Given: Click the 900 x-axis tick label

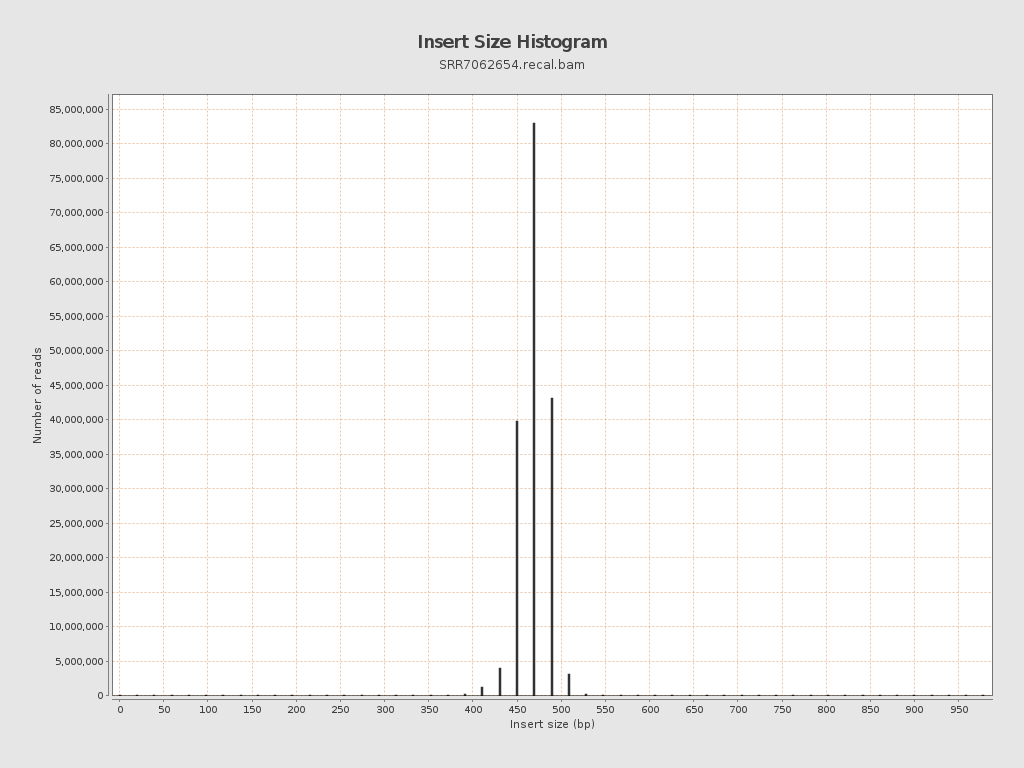Looking at the screenshot, I should pyautogui.click(x=914, y=709).
